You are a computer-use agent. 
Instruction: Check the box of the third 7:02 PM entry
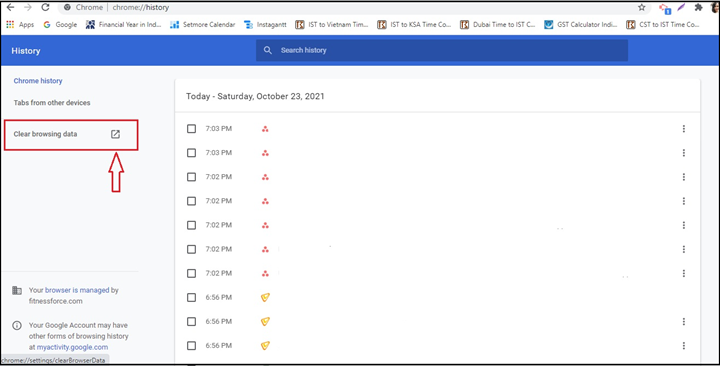pyautogui.click(x=191, y=225)
